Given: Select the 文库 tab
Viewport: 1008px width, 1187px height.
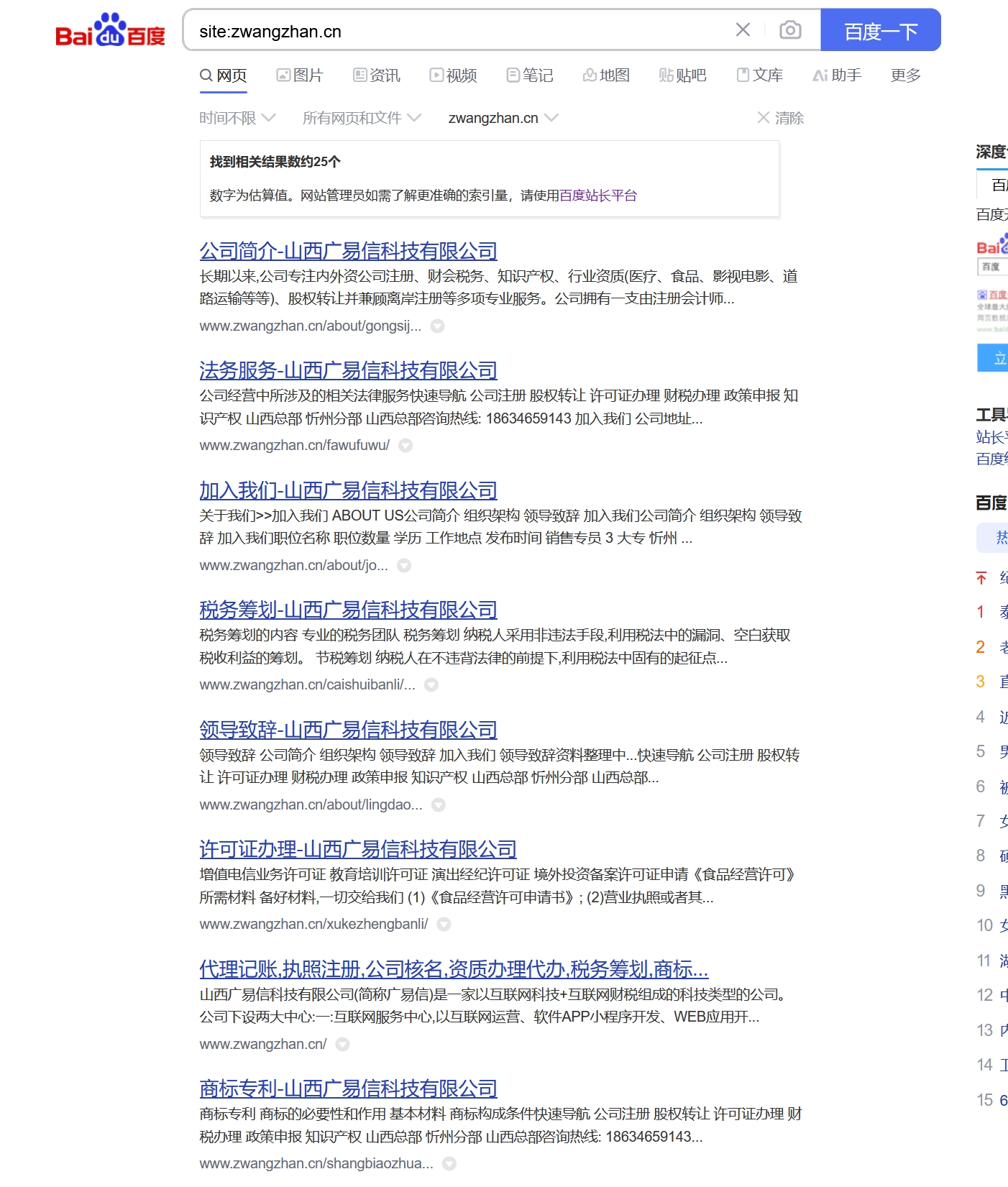Looking at the screenshot, I should point(760,75).
